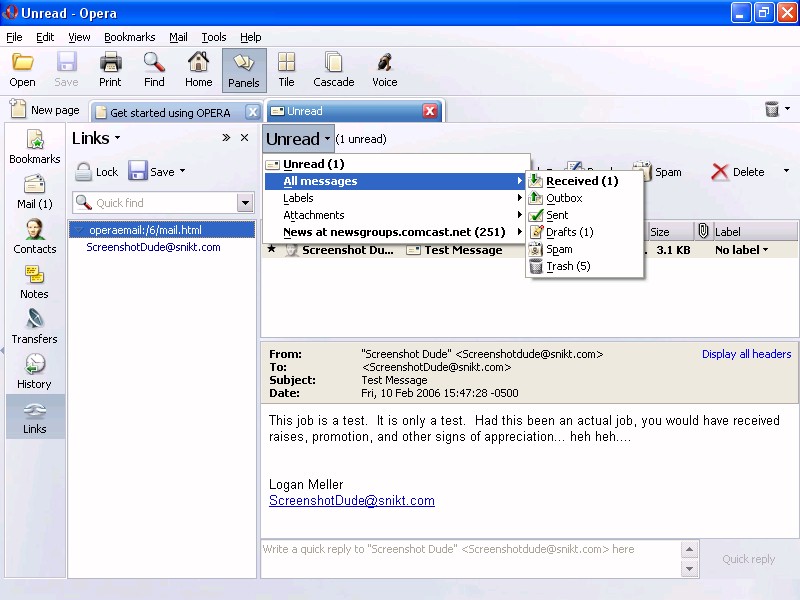Image resolution: width=800 pixels, height=600 pixels.
Task: Click the Voice toolbar icon
Action: [x=384, y=70]
